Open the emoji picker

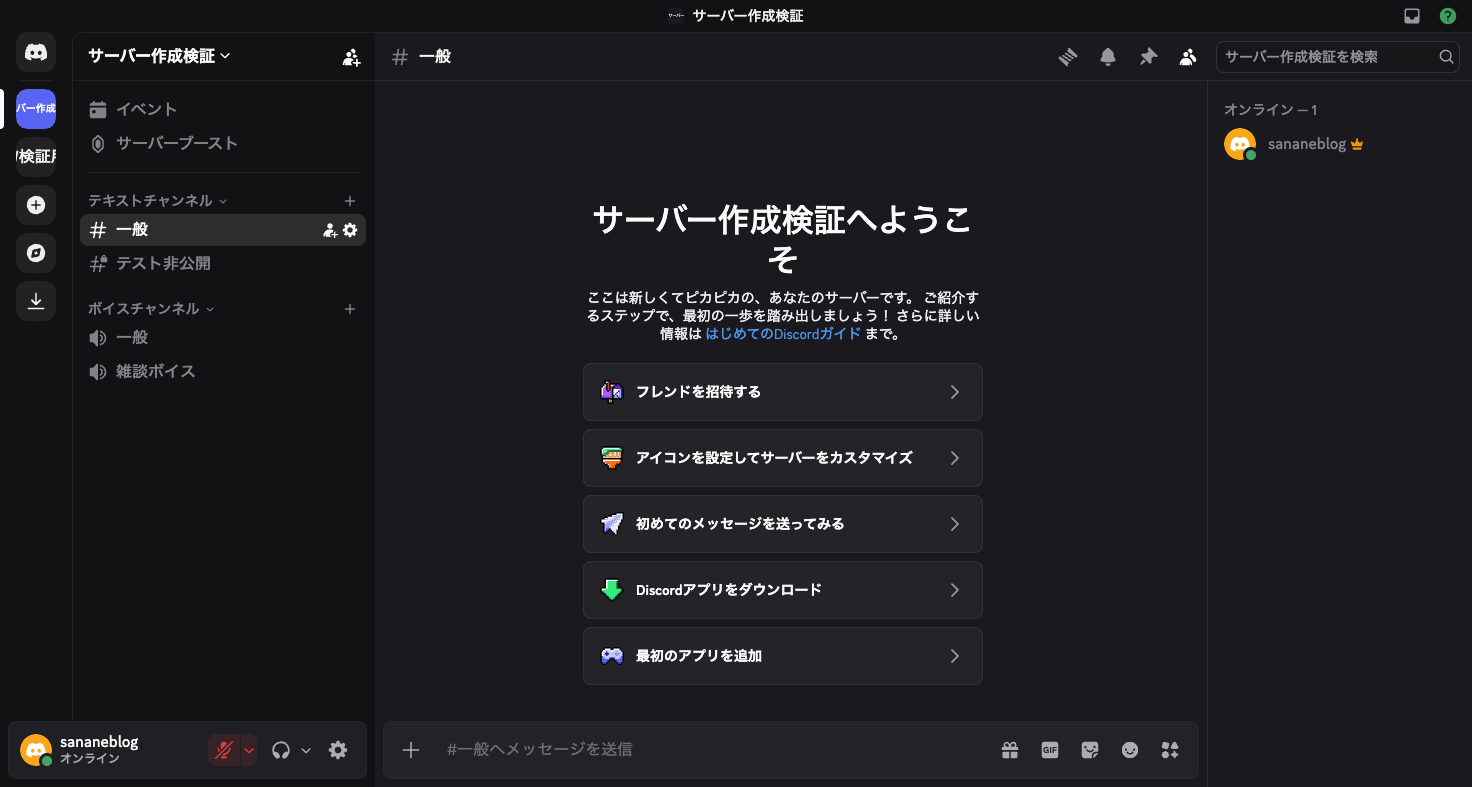coord(1130,750)
